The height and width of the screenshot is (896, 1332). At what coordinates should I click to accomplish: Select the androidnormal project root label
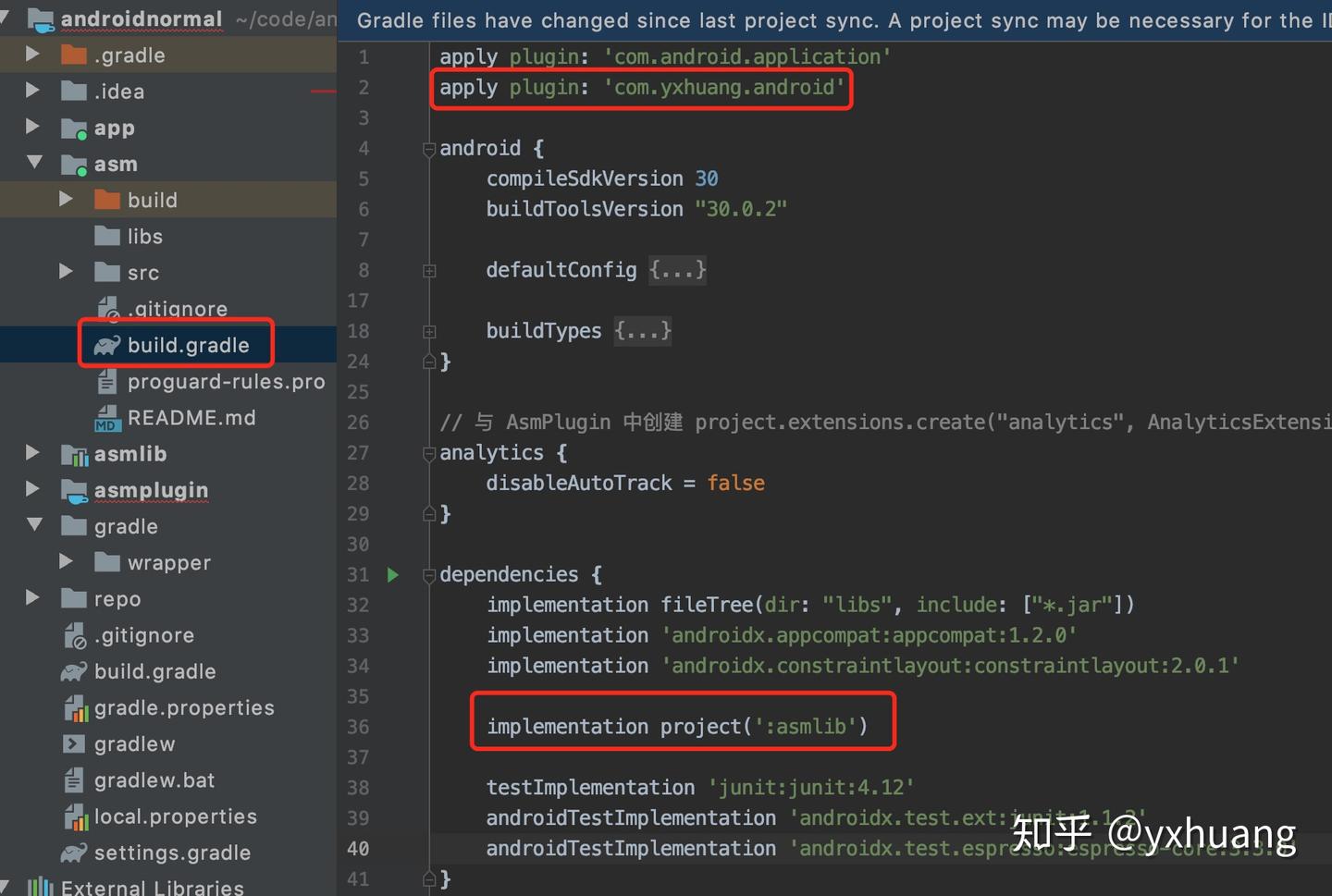142,18
